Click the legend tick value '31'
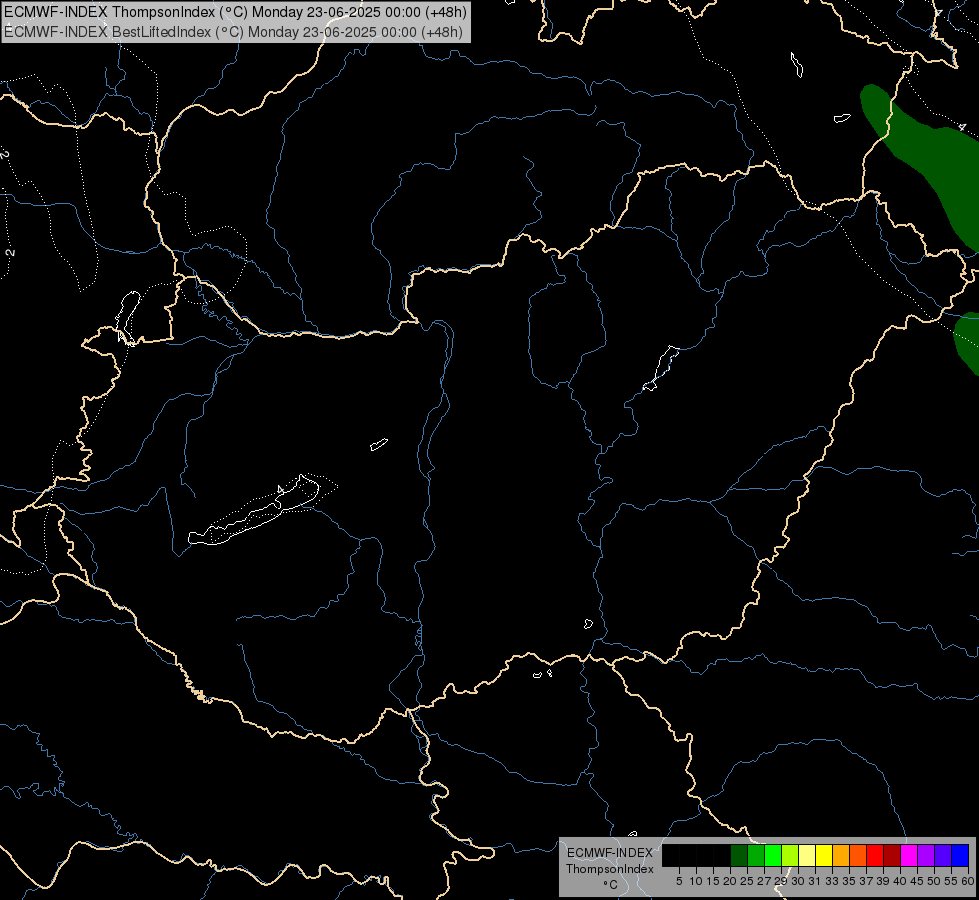979x900 pixels. (814, 881)
